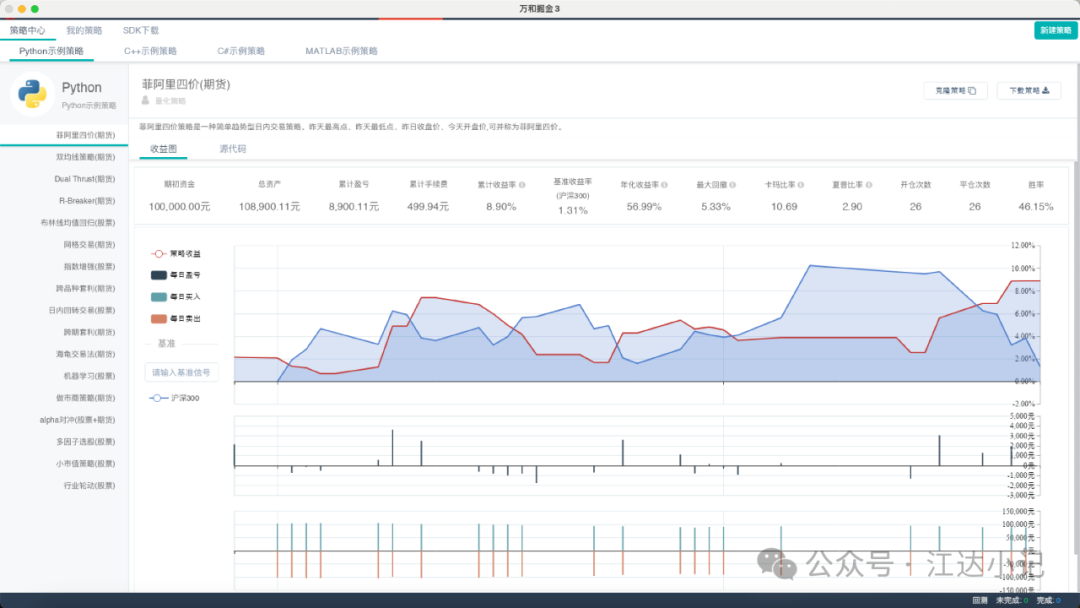The image size is (1080, 608).
Task: Select the C#示例策略 tab
Action: 241,51
